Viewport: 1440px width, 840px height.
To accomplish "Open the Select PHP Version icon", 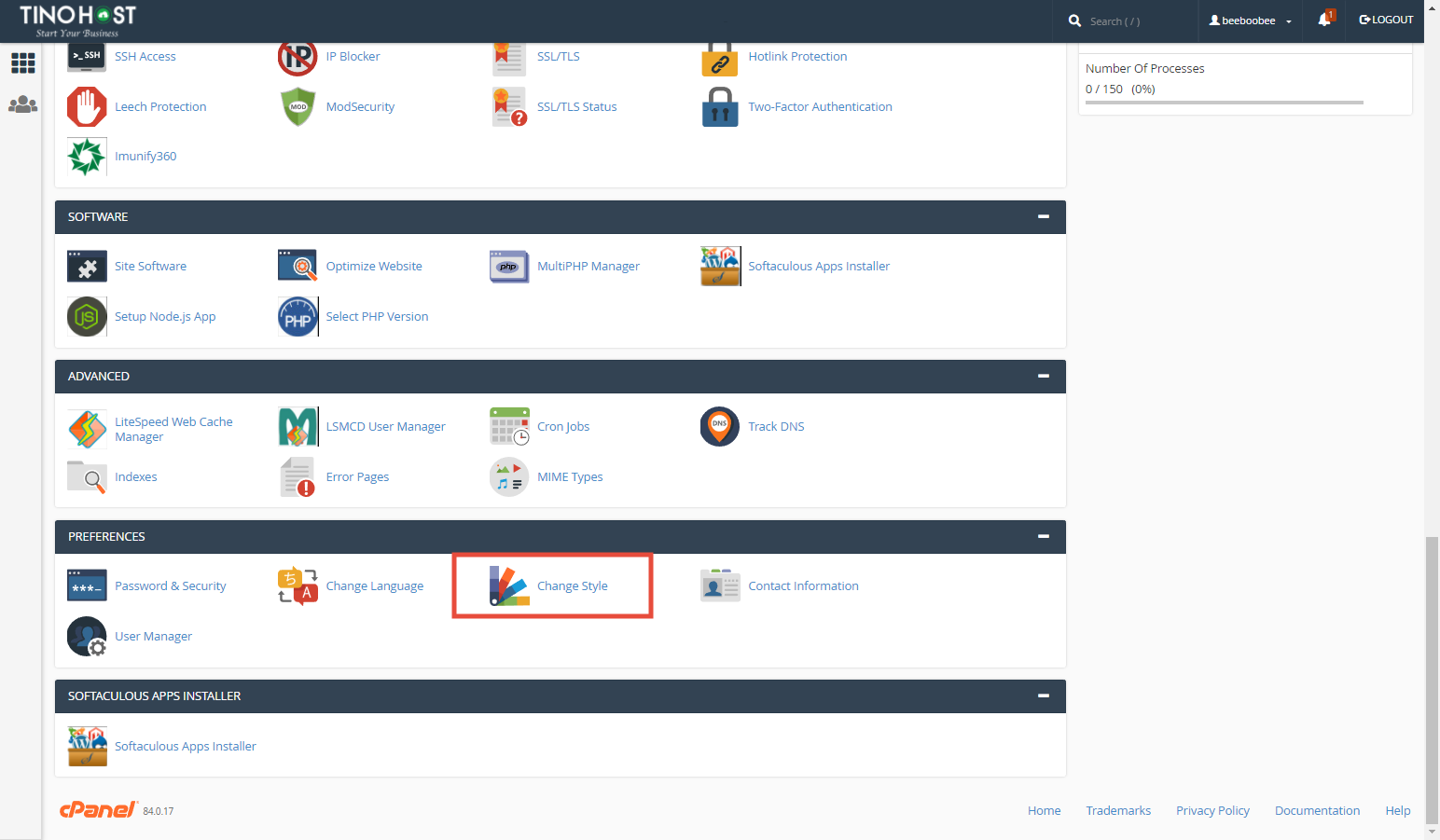I will [x=298, y=317].
